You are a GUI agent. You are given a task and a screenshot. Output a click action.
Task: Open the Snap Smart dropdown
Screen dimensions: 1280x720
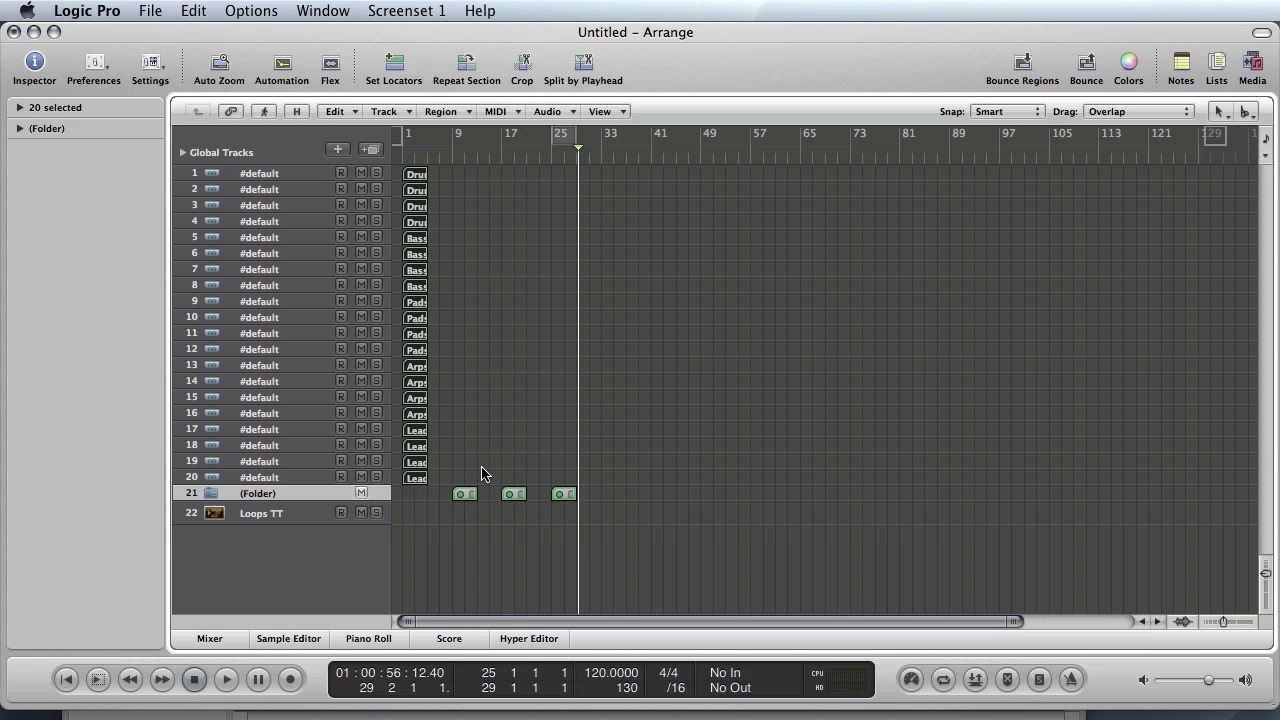coord(1007,111)
